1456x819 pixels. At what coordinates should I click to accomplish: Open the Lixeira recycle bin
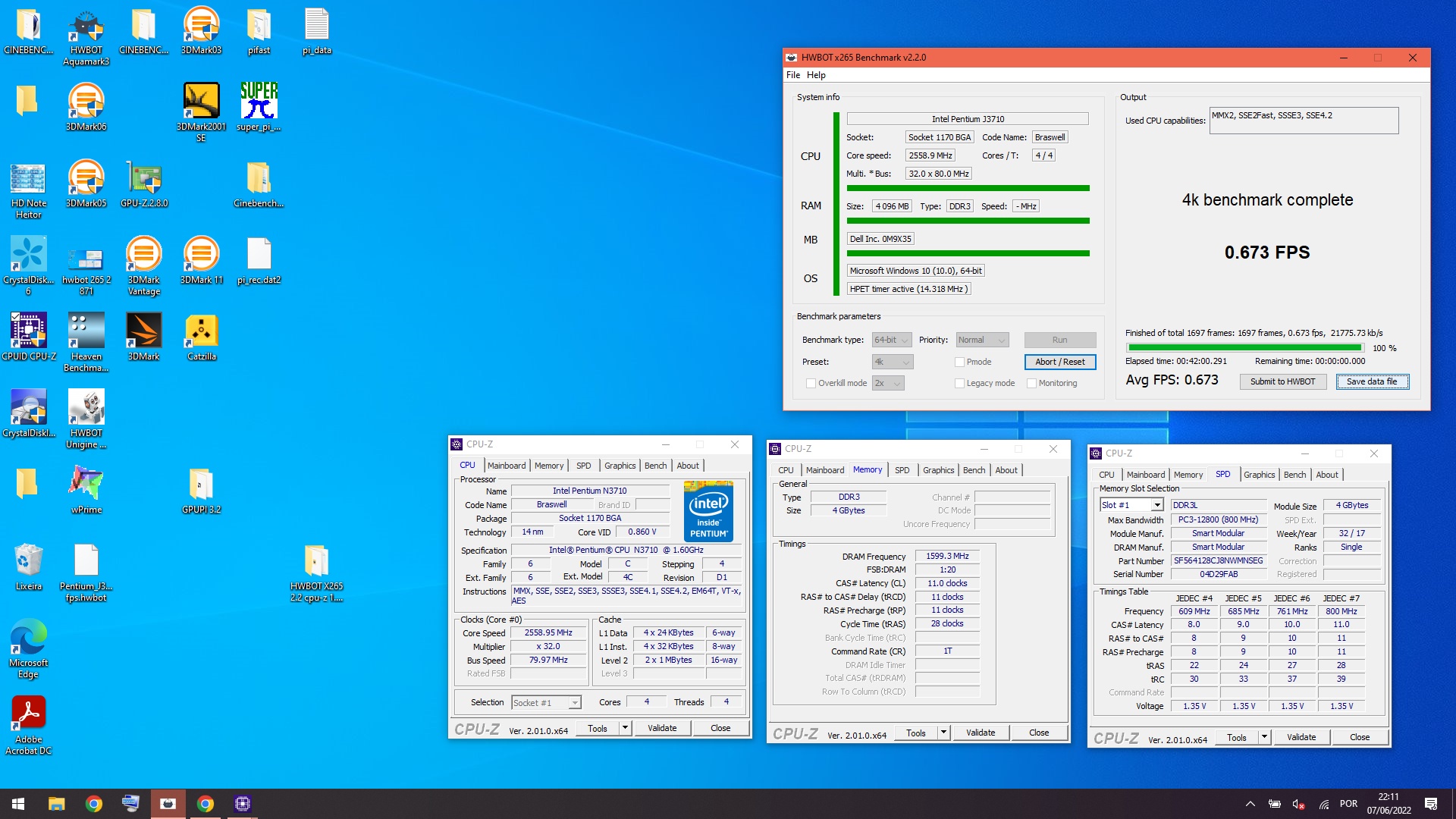coord(28,567)
